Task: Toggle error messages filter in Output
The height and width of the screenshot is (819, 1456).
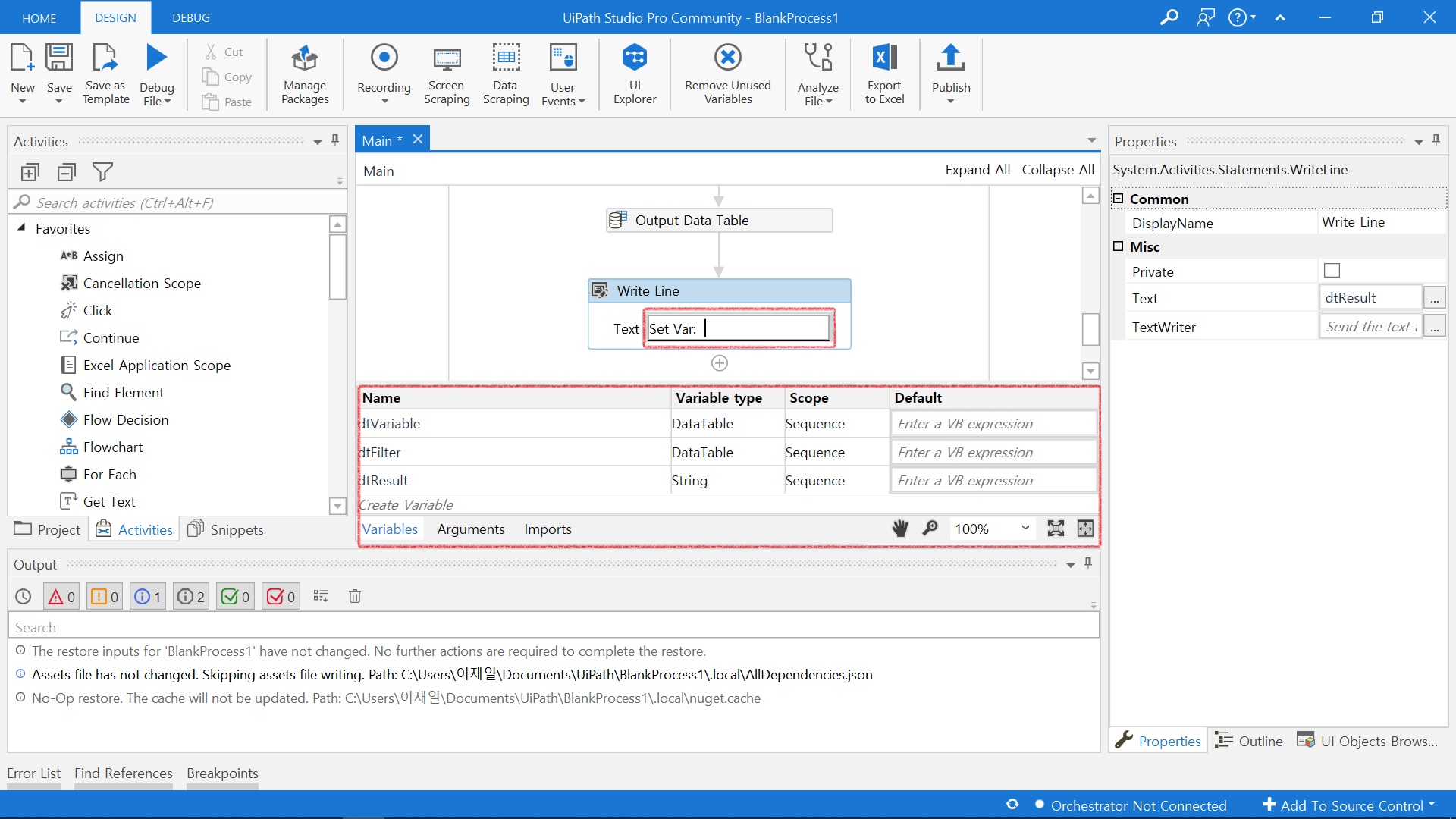Action: pyautogui.click(x=61, y=597)
